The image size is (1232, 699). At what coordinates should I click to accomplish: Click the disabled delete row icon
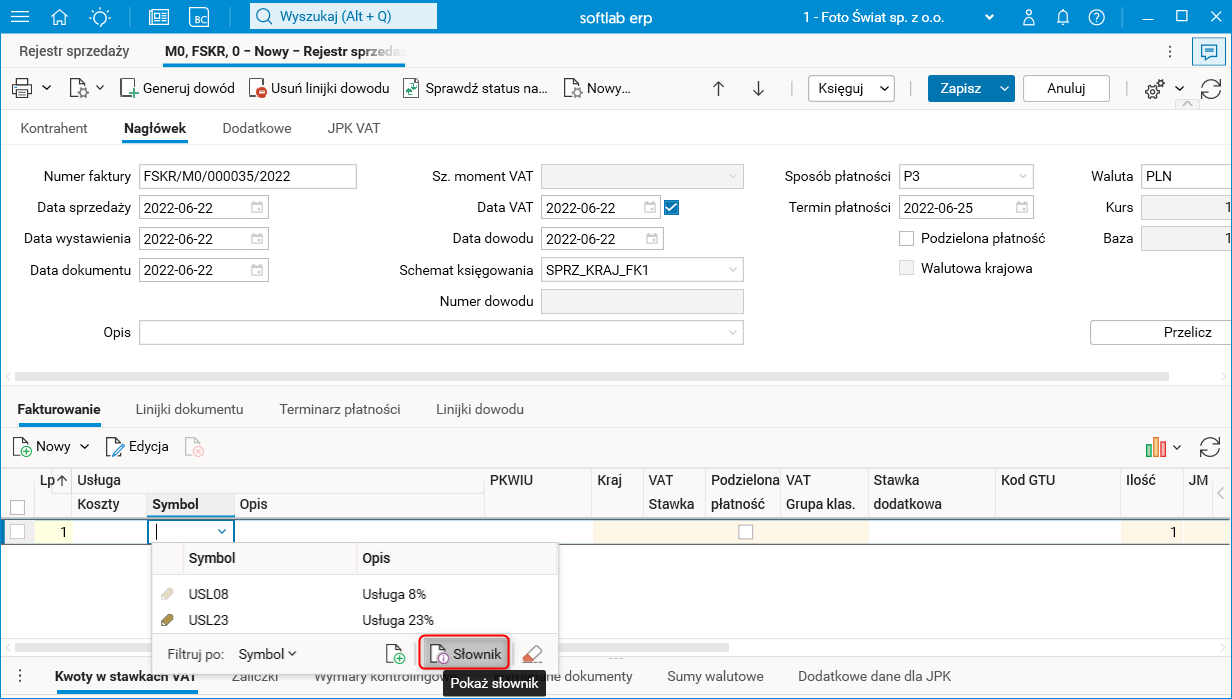195,446
